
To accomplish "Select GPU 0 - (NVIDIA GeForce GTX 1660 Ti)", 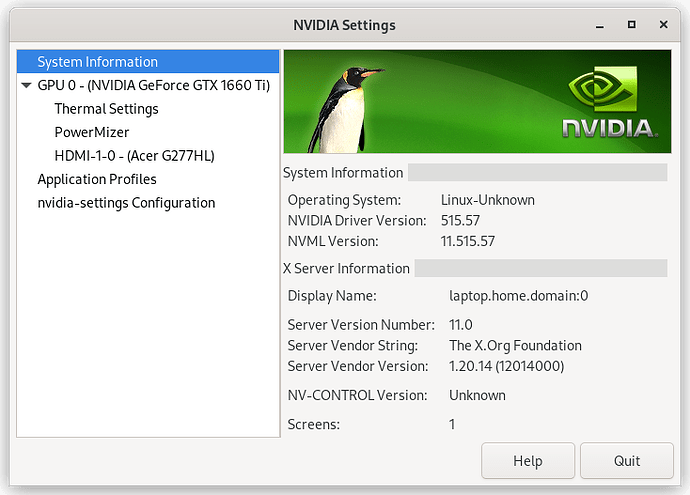I will [x=154, y=85].
